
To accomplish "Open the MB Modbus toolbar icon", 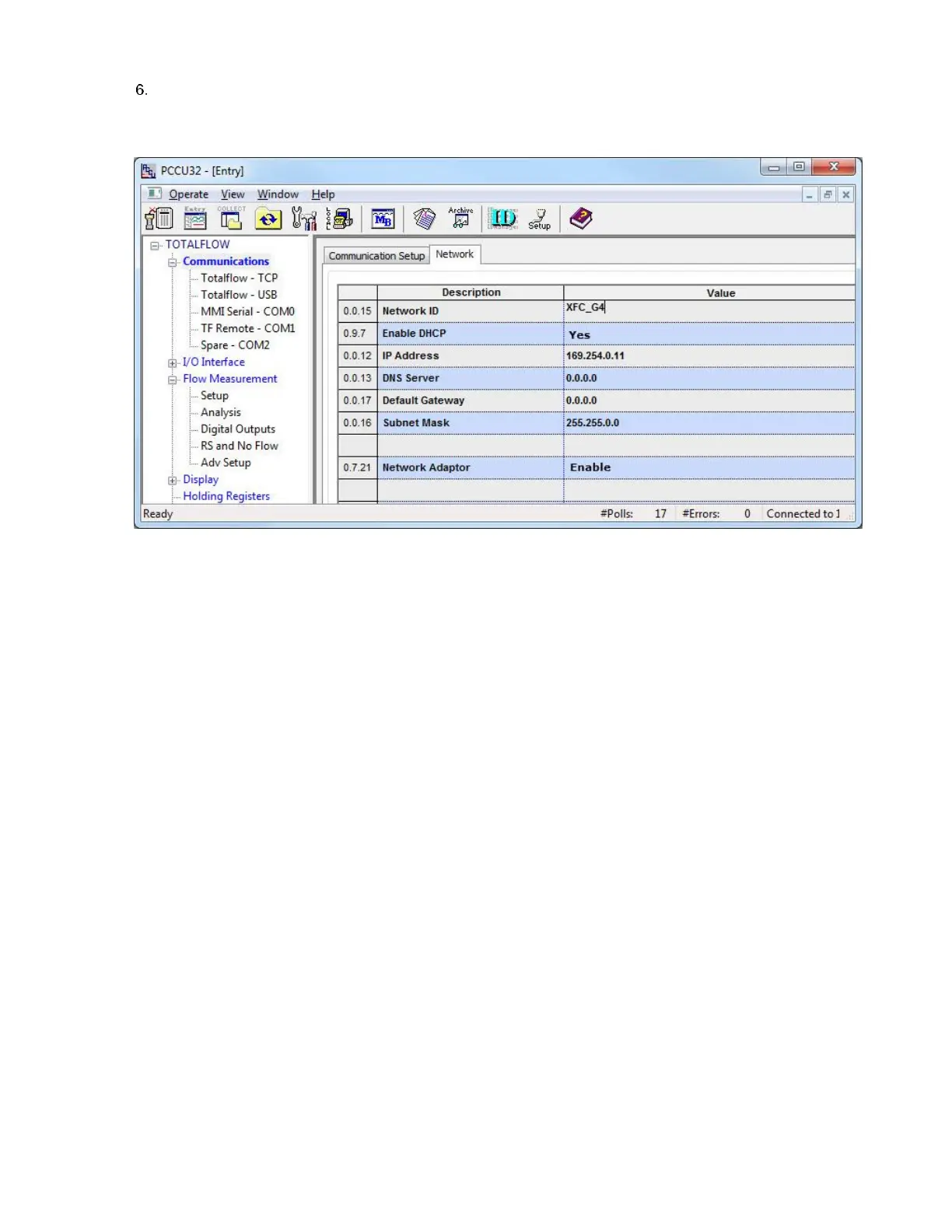I will click(383, 219).
